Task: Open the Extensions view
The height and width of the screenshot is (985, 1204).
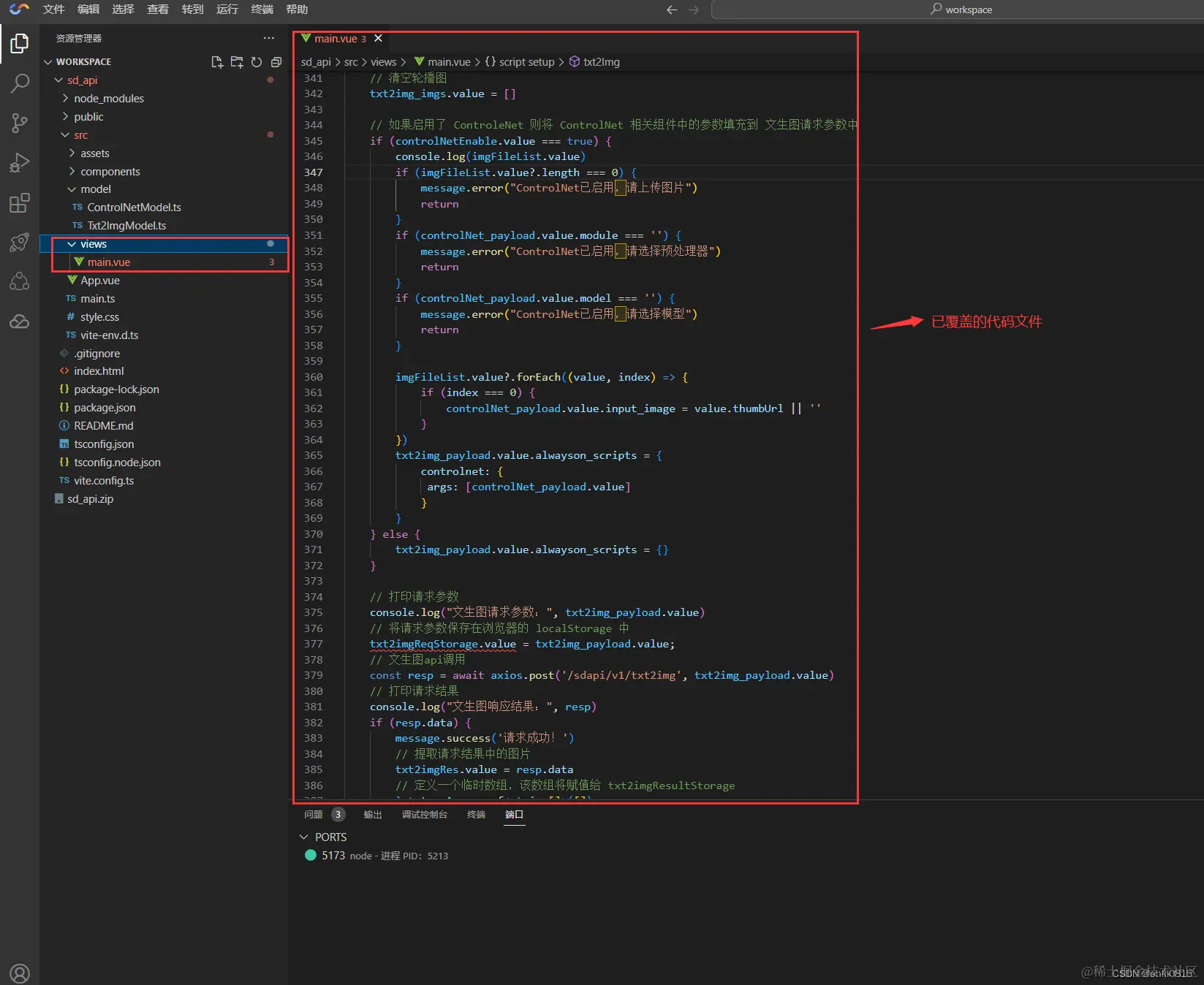Action: click(20, 202)
